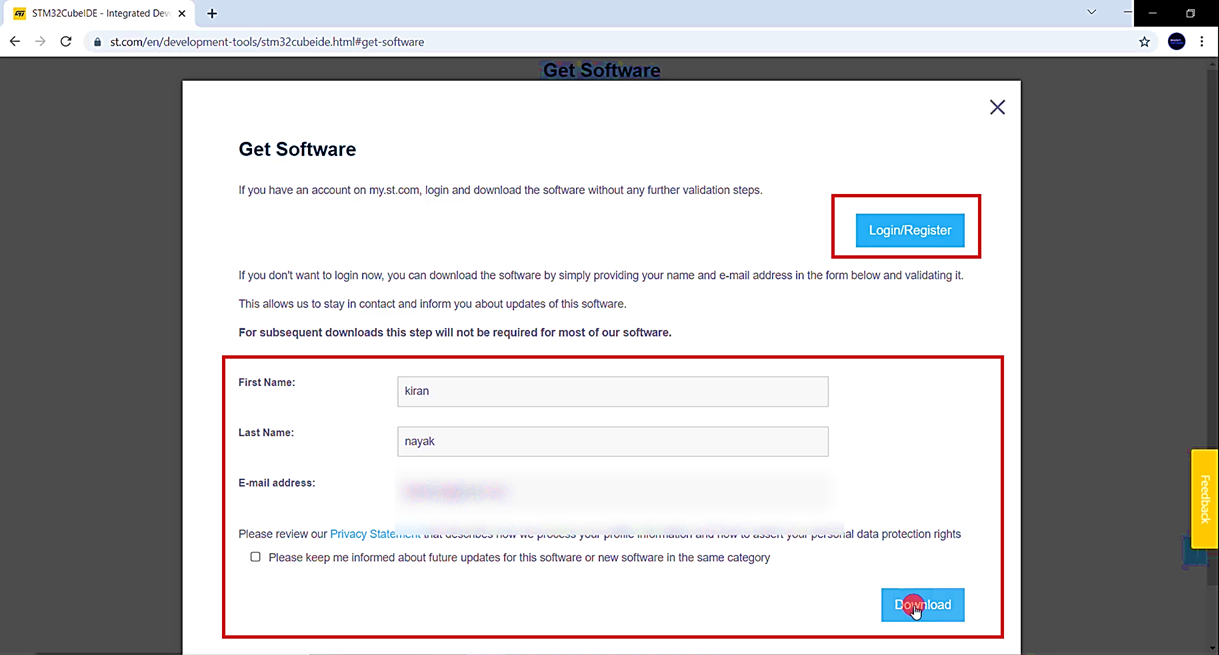
Task: Click into the E-mail address field
Action: pyautogui.click(x=613, y=491)
